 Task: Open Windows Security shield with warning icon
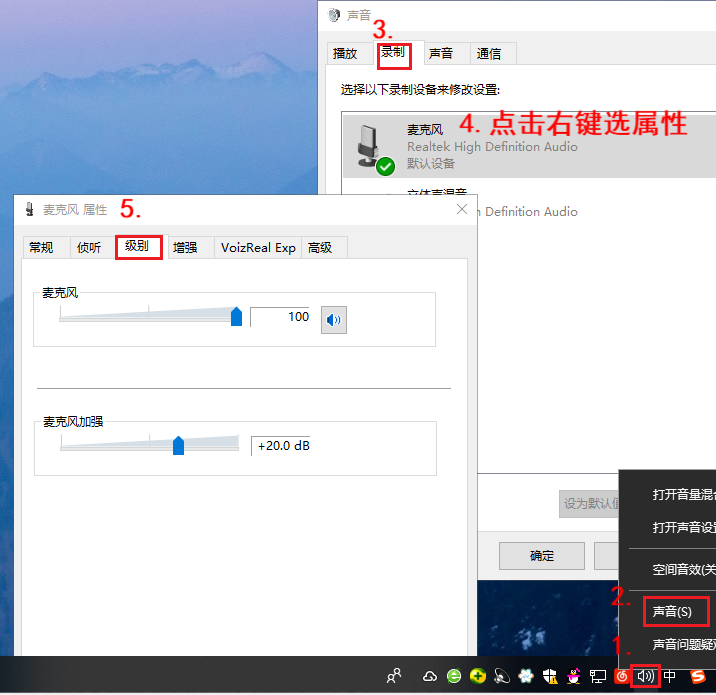pyautogui.click(x=550, y=676)
